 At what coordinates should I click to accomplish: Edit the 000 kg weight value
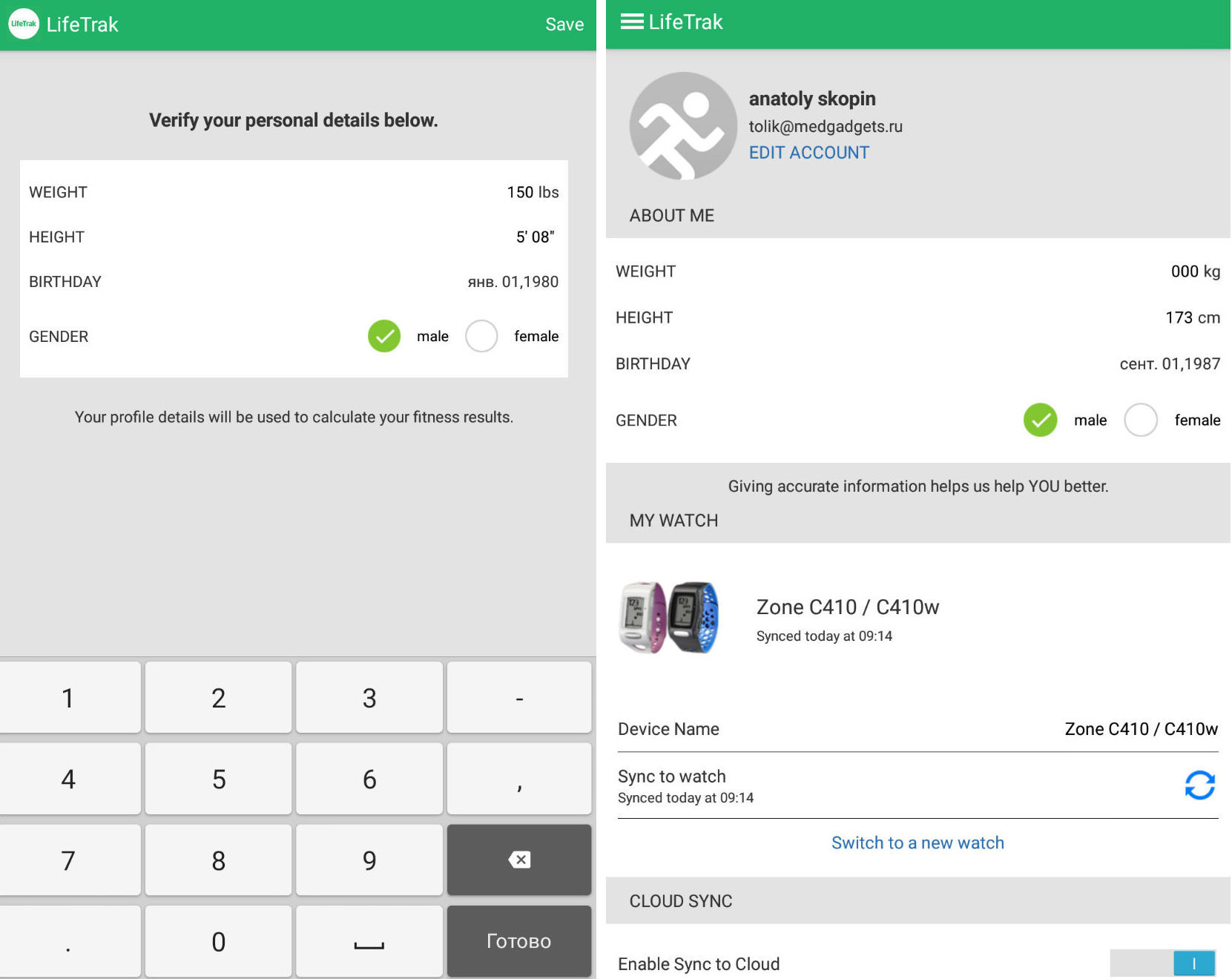pos(1195,271)
